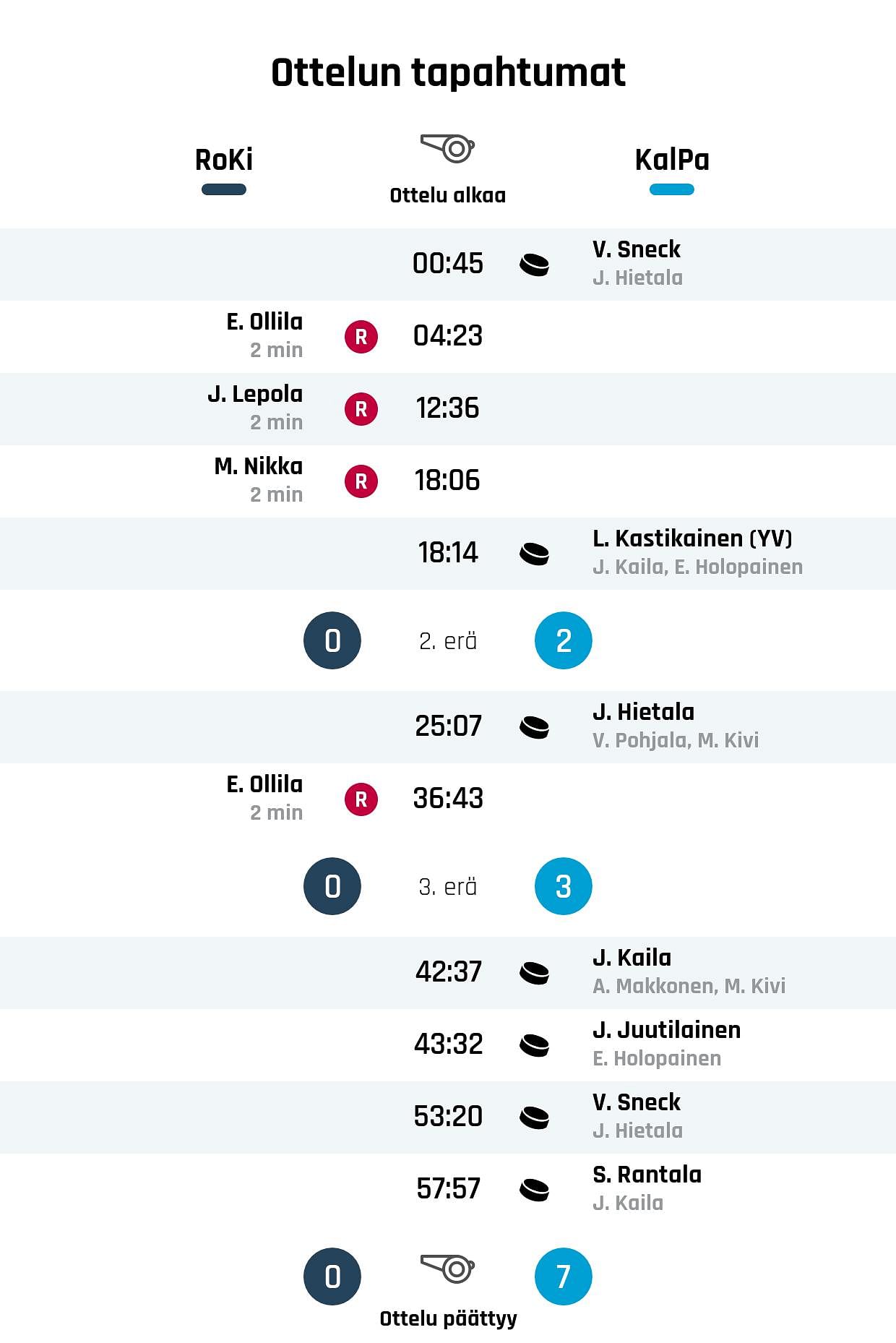Select the KalPa team heading
Image resolution: width=896 pixels, height=1343 pixels.
coord(672,160)
